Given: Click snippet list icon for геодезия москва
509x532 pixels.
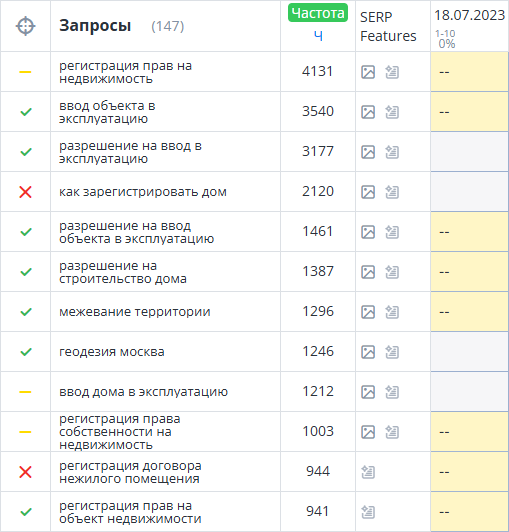Looking at the screenshot, I should (392, 352).
